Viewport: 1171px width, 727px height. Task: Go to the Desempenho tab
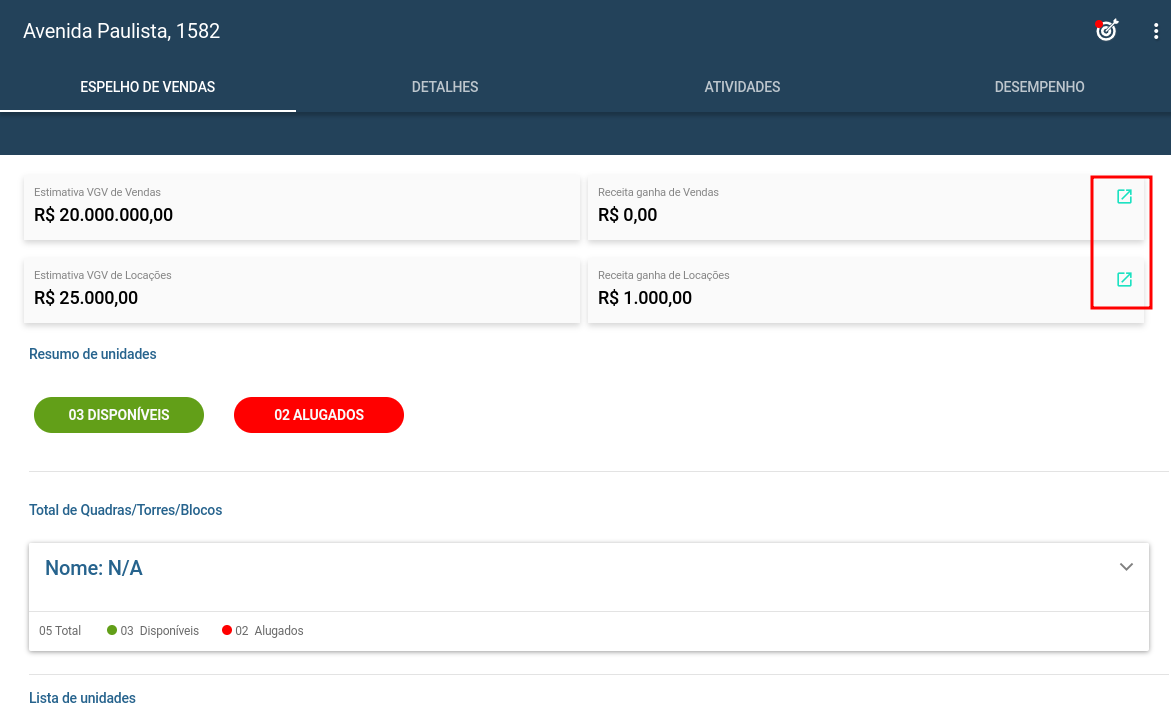click(x=1039, y=87)
